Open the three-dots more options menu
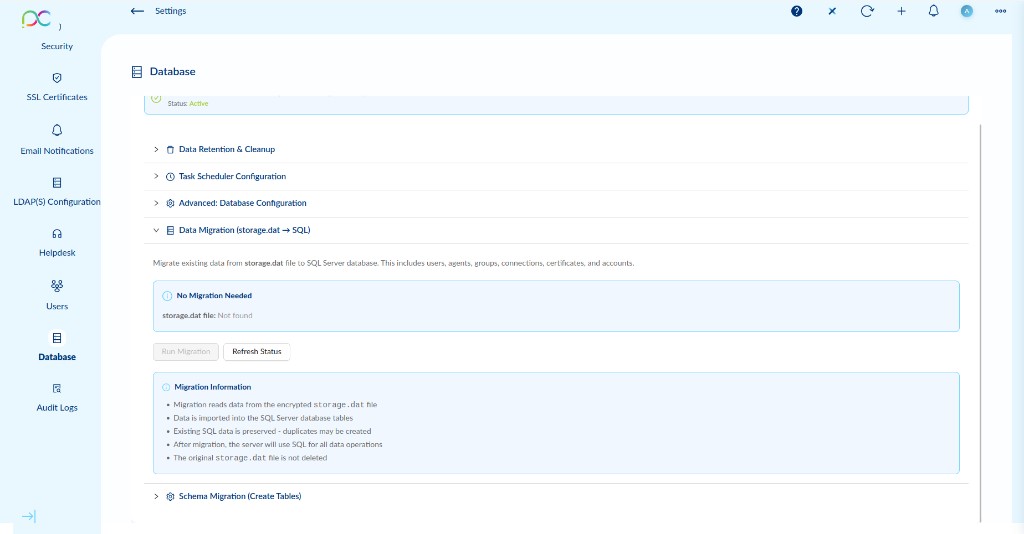1024x534 pixels. [x=1000, y=11]
